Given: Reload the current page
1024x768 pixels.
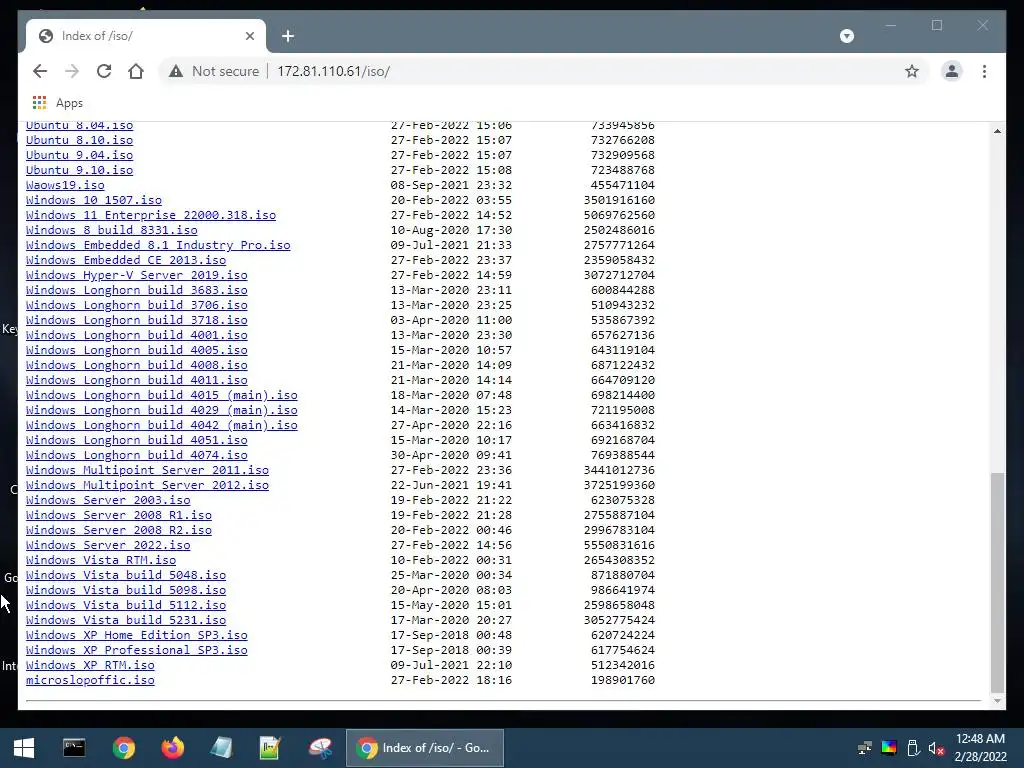Looking at the screenshot, I should 104,71.
